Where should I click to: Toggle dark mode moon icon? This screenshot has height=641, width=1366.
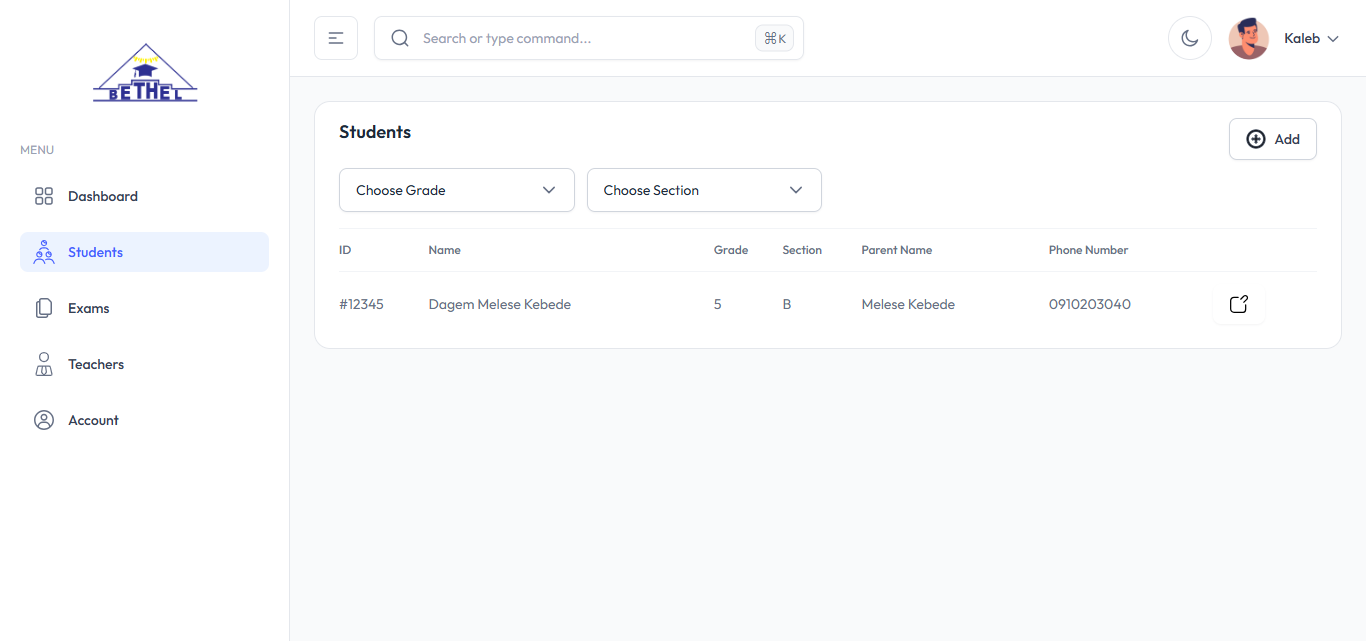1190,38
